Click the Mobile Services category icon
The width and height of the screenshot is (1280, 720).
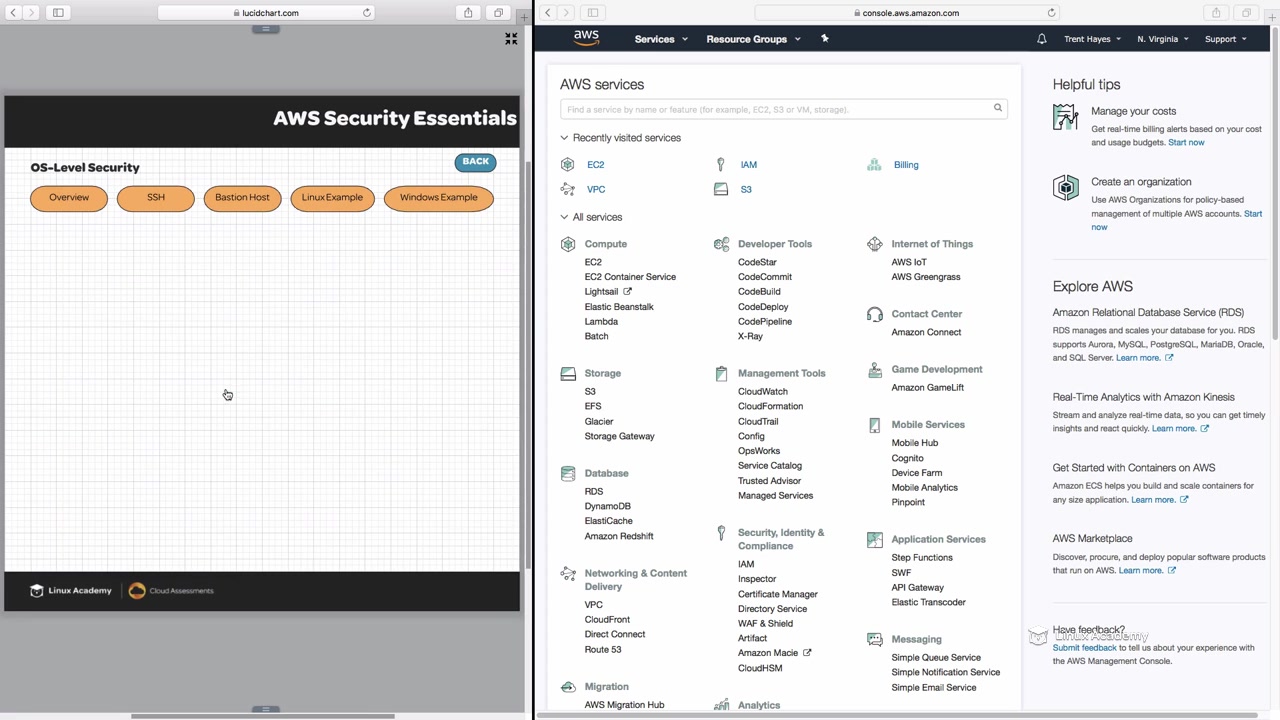875,425
